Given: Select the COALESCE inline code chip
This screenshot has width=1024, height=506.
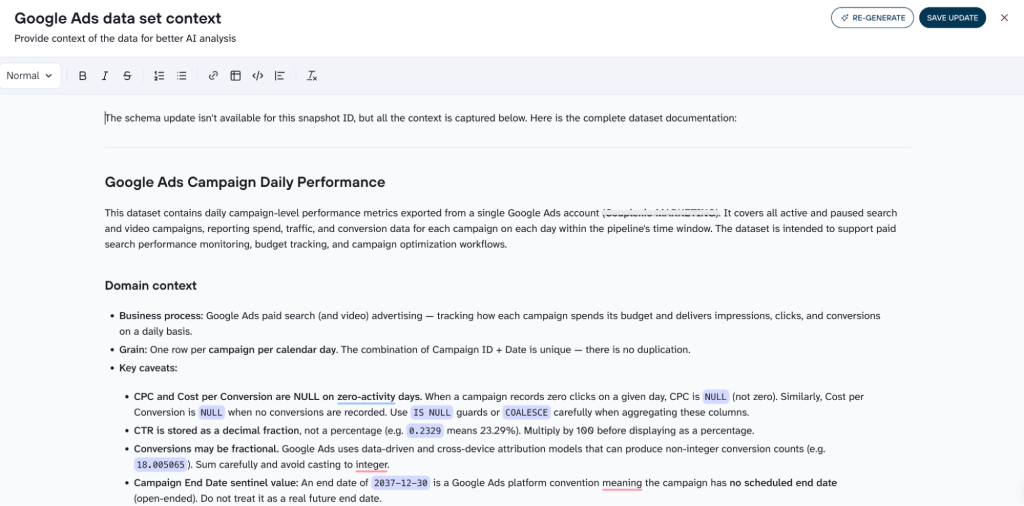Looking at the screenshot, I should [527, 413].
